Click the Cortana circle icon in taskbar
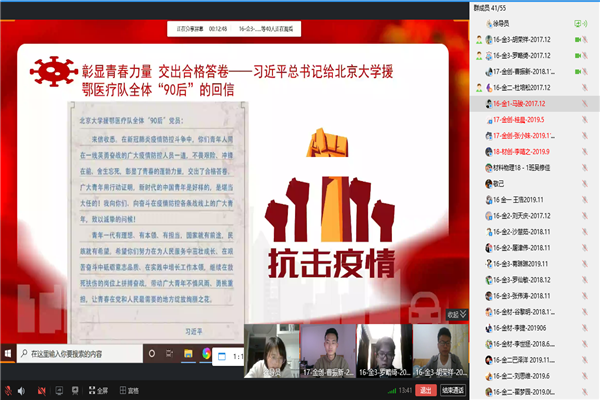Screen dimensions: 600x400 (x=152, y=354)
